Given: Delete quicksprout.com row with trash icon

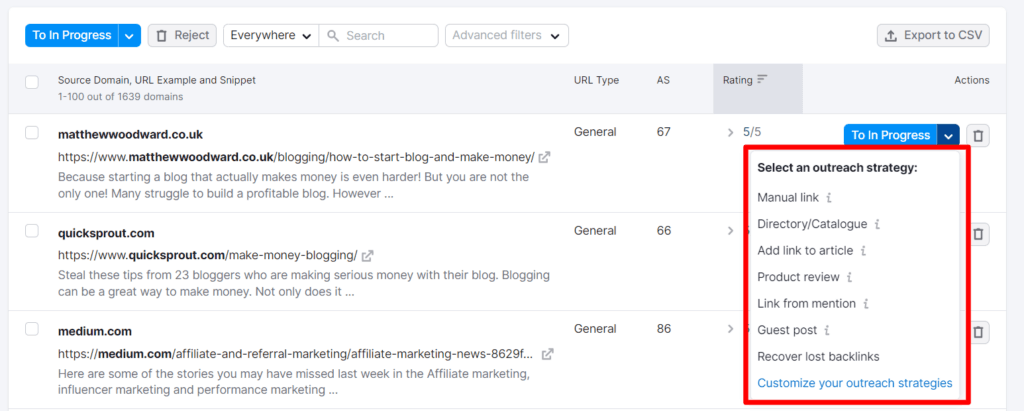Looking at the screenshot, I should [978, 234].
